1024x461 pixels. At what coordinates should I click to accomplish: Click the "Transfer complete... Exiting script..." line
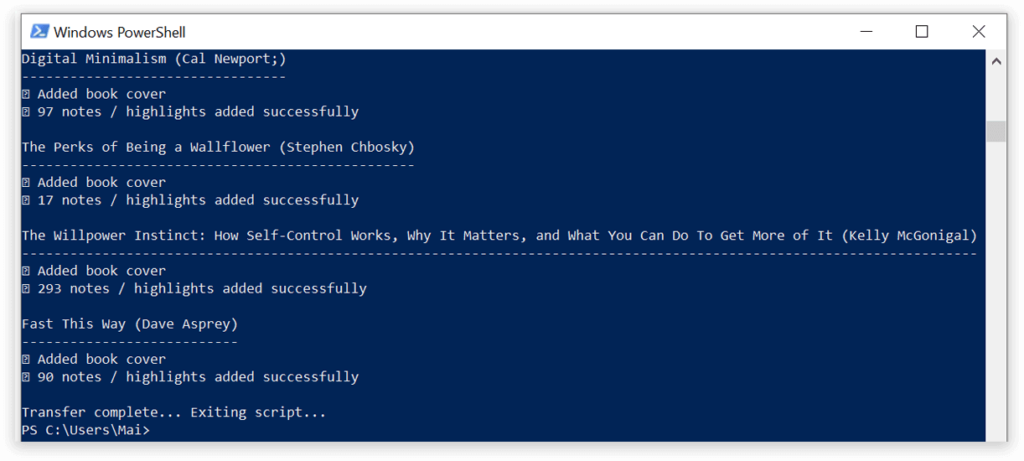tap(174, 412)
